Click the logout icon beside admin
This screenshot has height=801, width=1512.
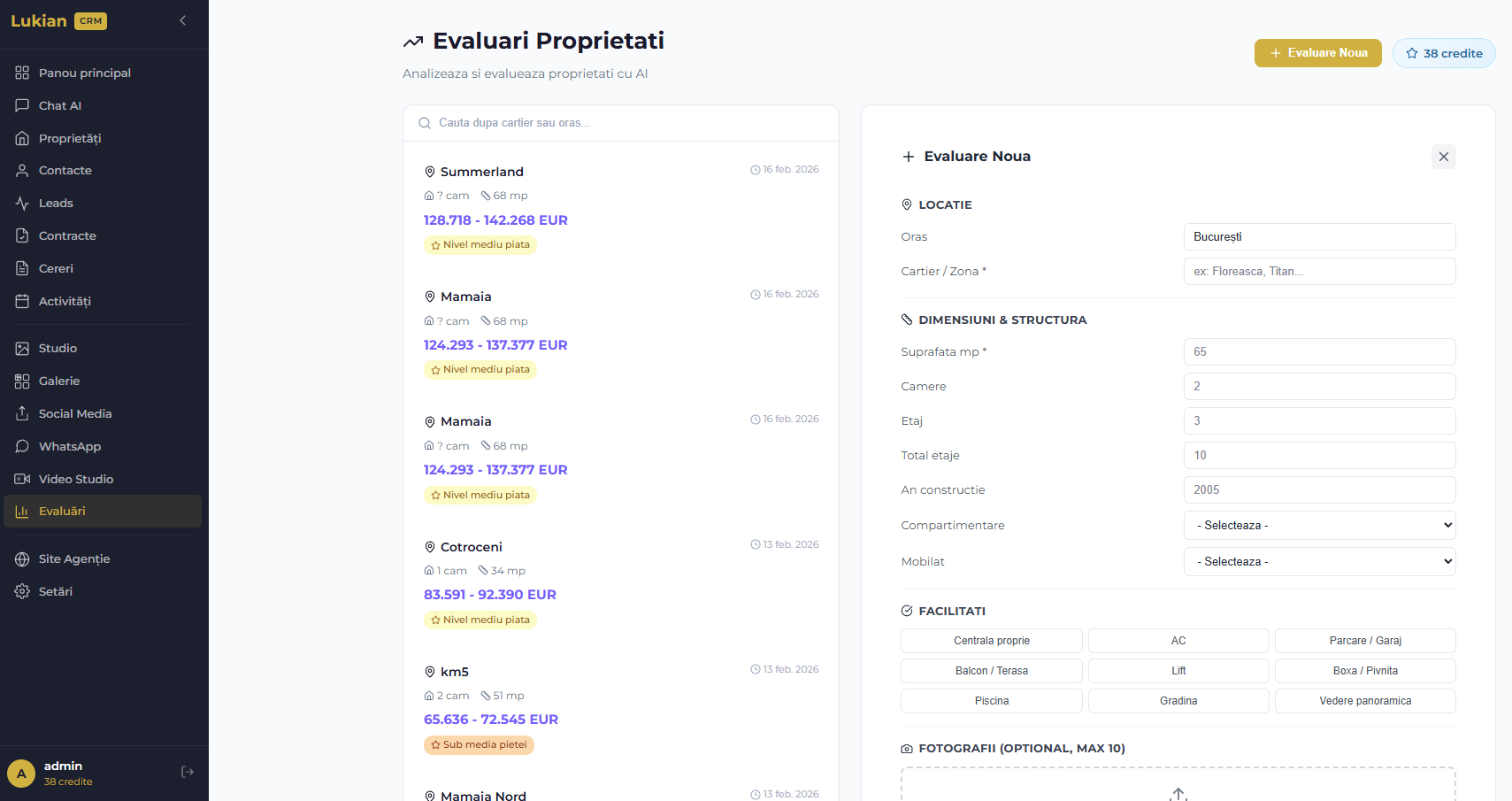188,772
